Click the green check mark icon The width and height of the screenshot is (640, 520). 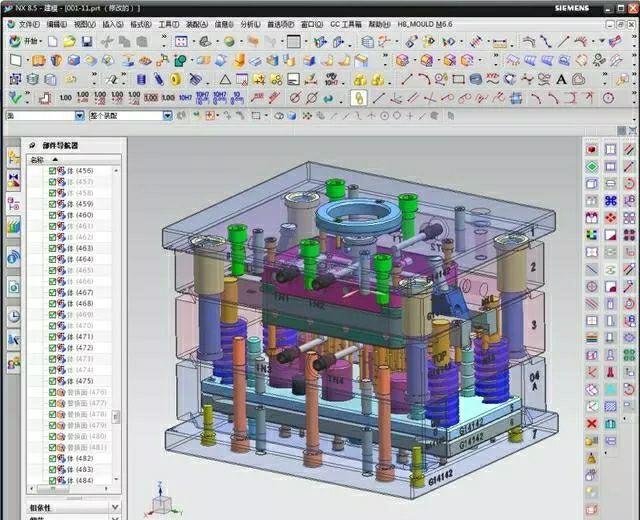15,98
